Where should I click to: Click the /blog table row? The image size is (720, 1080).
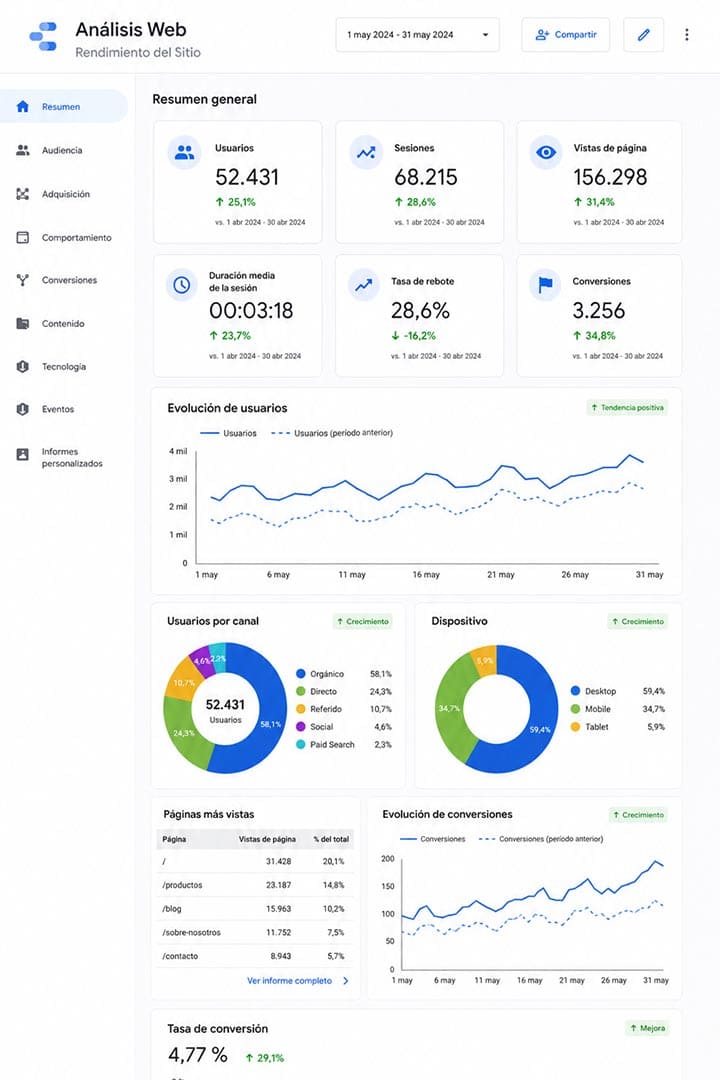pyautogui.click(x=254, y=908)
